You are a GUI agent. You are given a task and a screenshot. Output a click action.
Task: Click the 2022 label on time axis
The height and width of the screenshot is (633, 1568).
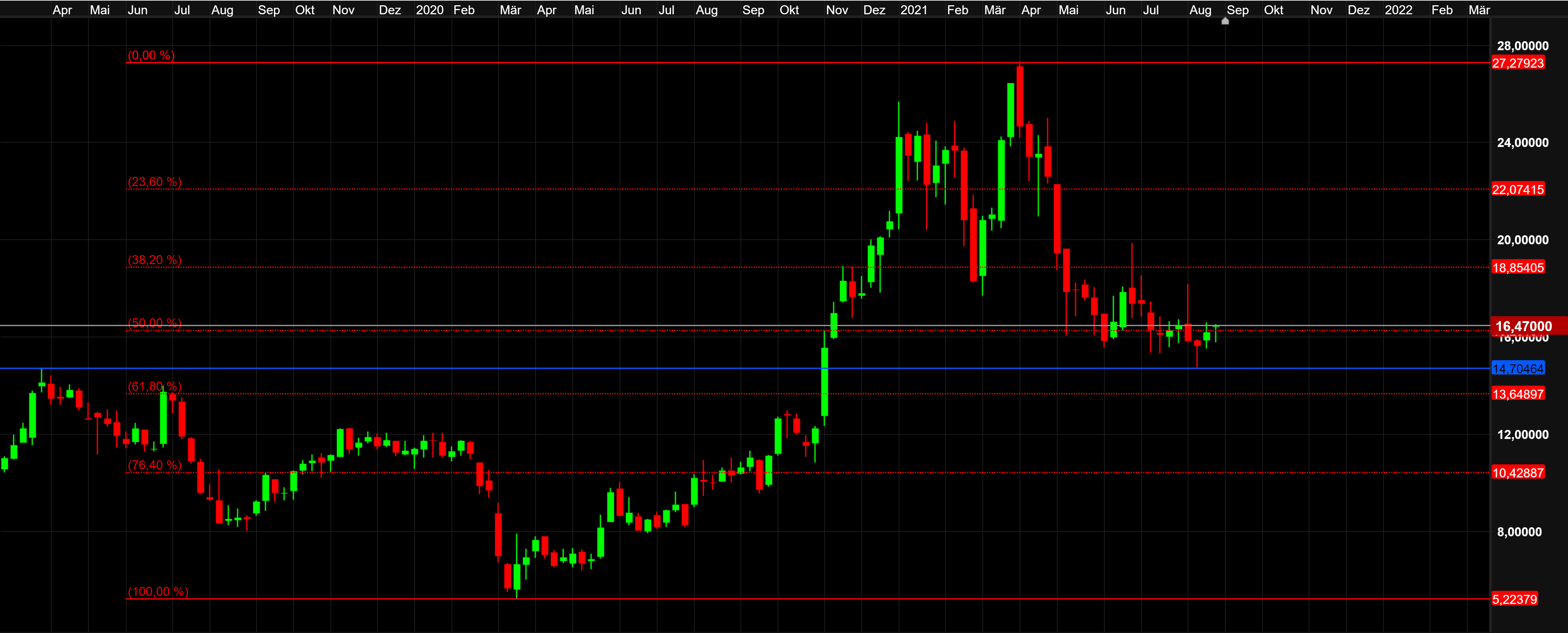1398,10
